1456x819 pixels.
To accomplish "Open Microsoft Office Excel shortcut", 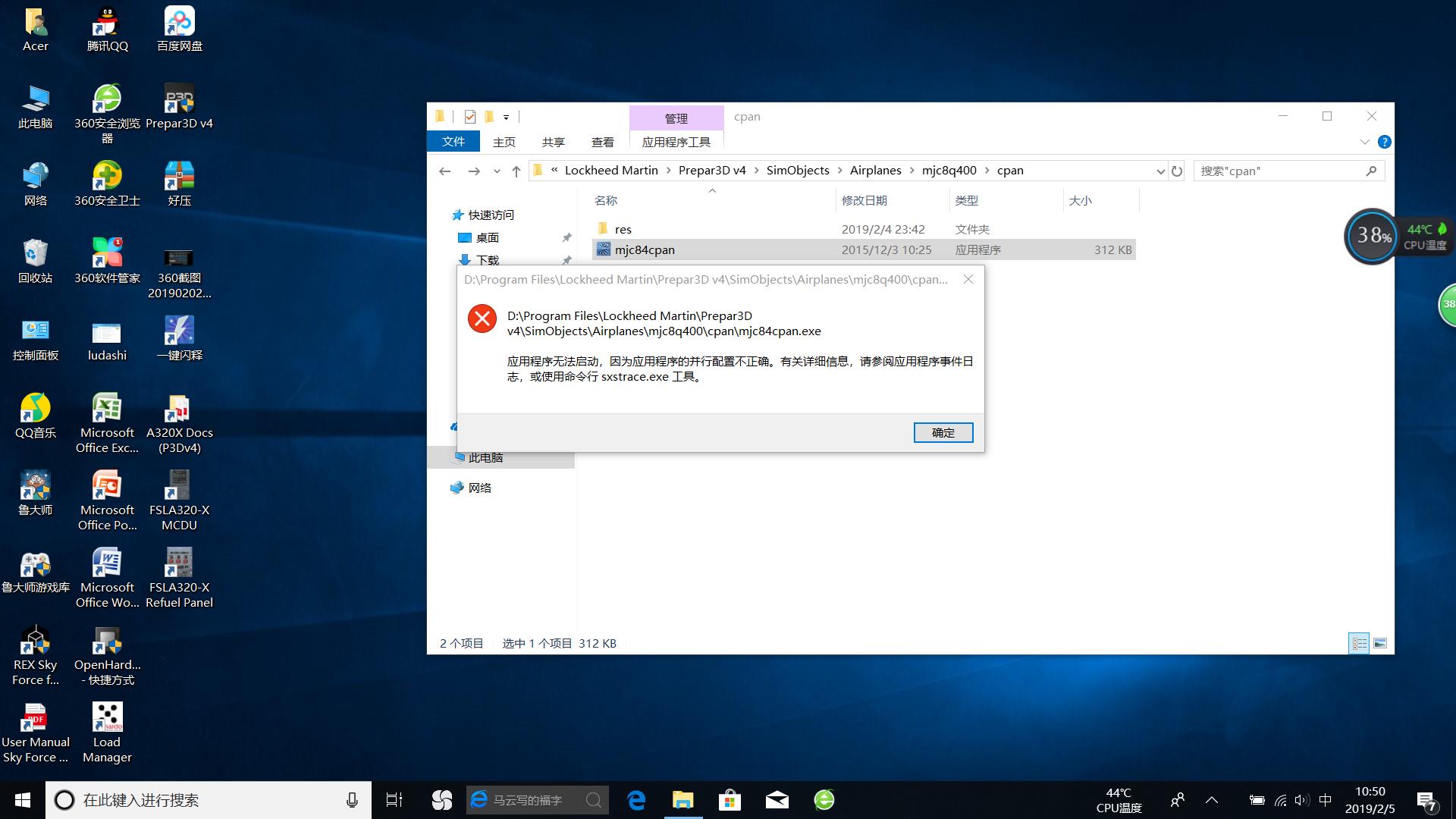I will pos(107,424).
